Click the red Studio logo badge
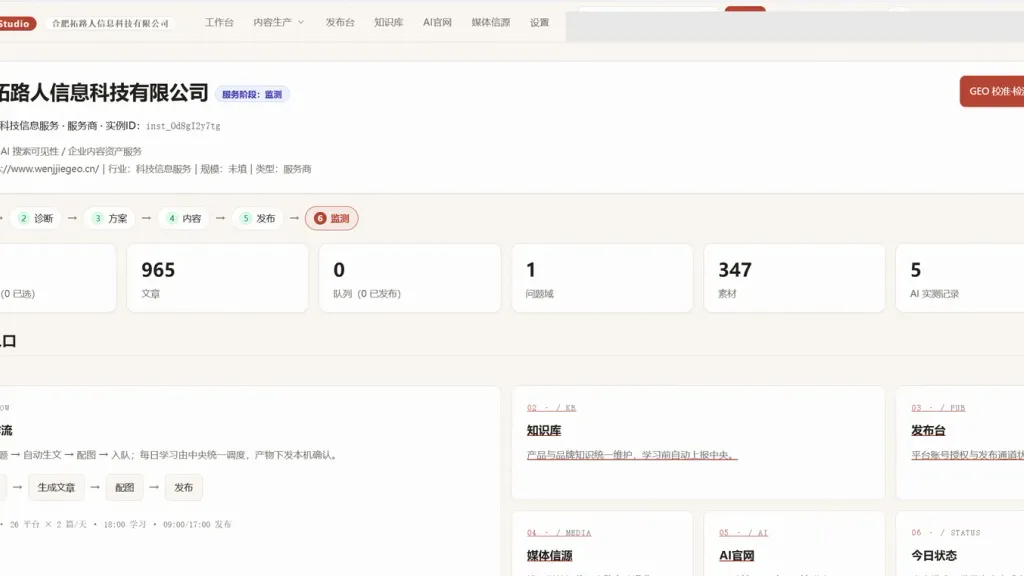 click(18, 24)
